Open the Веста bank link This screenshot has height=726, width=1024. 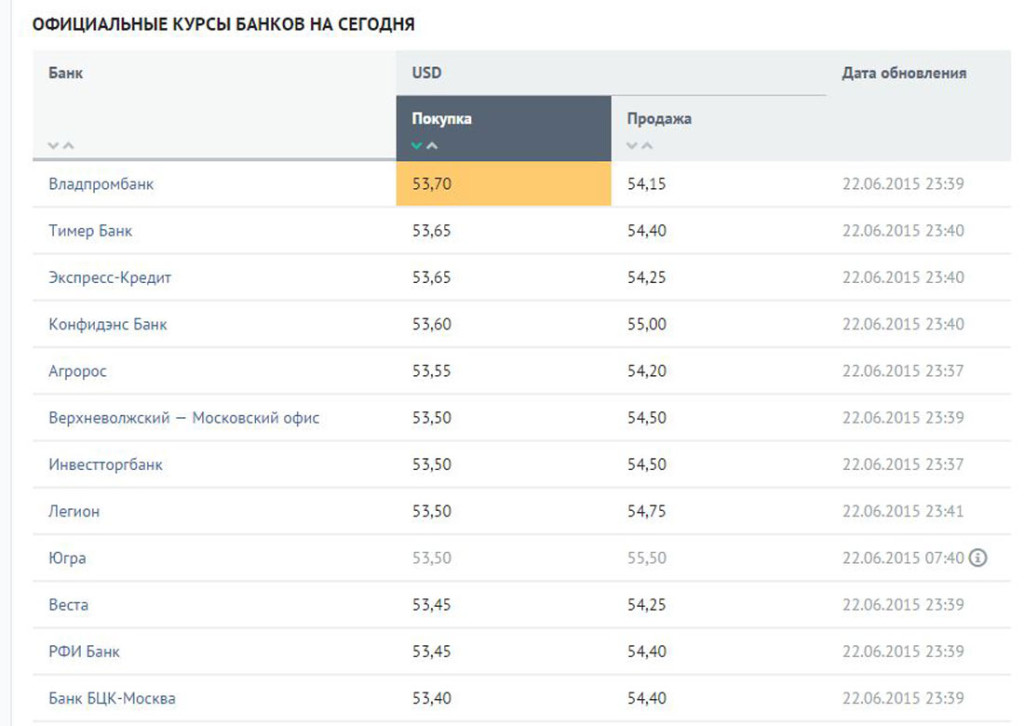click(x=68, y=605)
